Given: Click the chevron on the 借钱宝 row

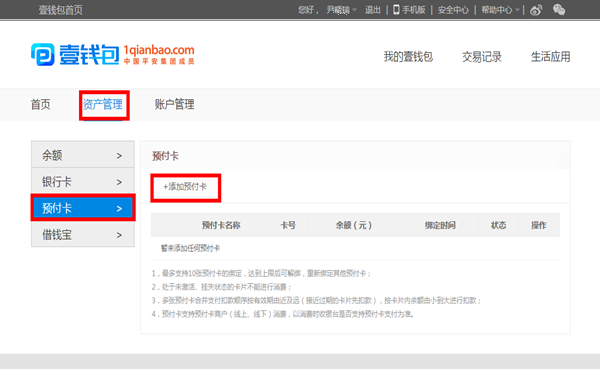Looking at the screenshot, I should tap(119, 235).
